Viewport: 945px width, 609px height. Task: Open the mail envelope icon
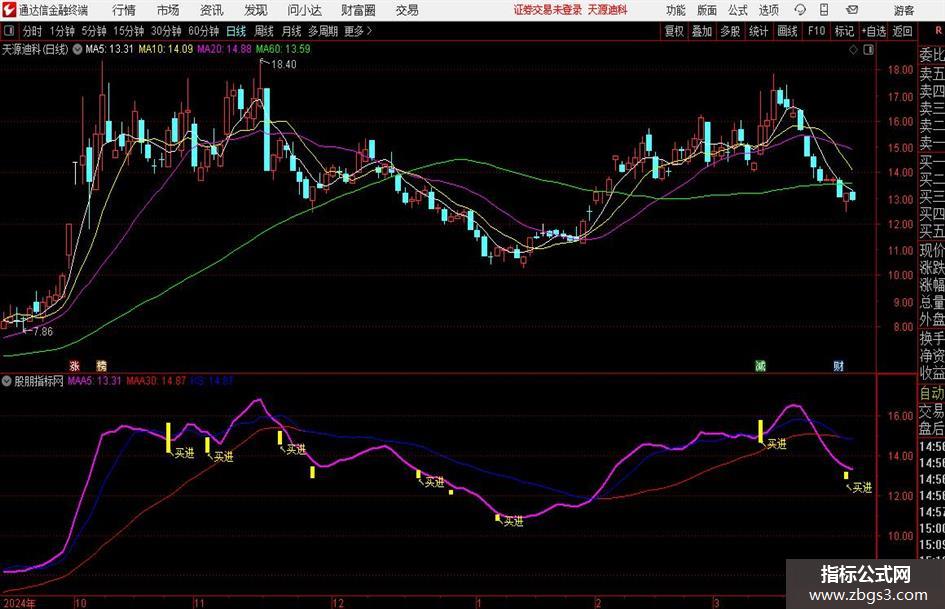click(852, 10)
